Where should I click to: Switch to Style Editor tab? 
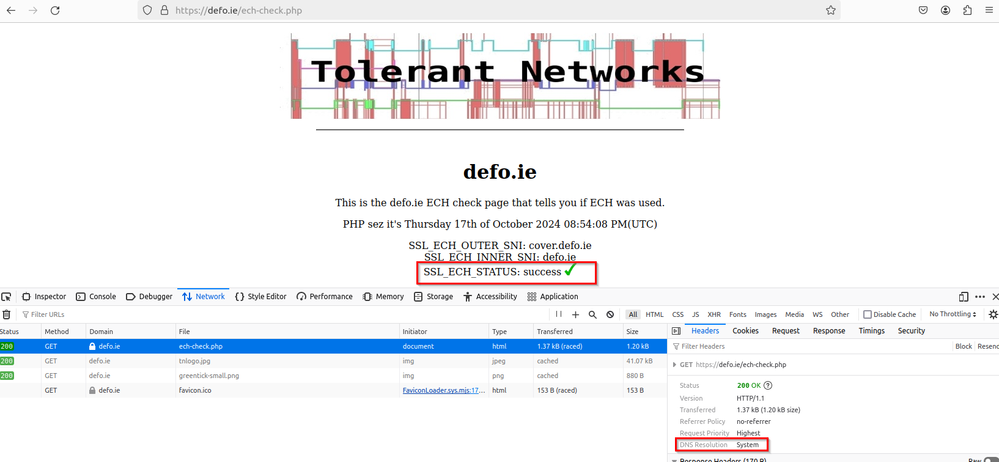click(261, 297)
